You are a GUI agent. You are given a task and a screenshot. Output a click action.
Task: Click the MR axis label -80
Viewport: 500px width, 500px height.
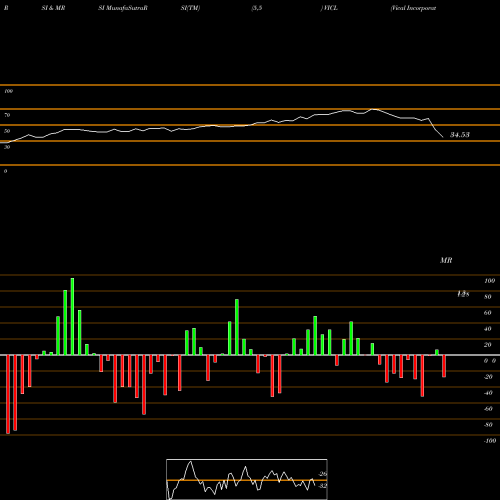click(488, 425)
